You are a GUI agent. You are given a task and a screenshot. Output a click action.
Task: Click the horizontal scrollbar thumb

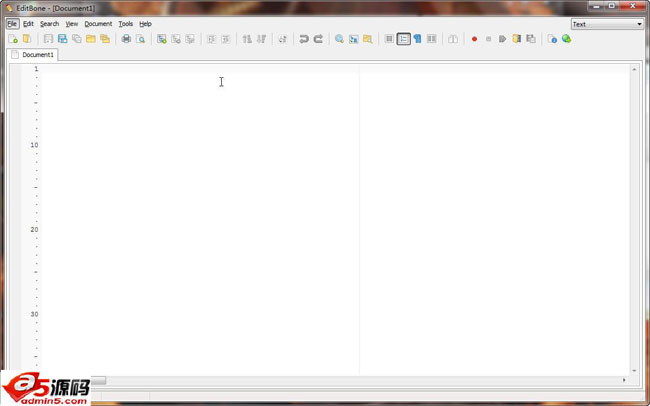click(98, 380)
